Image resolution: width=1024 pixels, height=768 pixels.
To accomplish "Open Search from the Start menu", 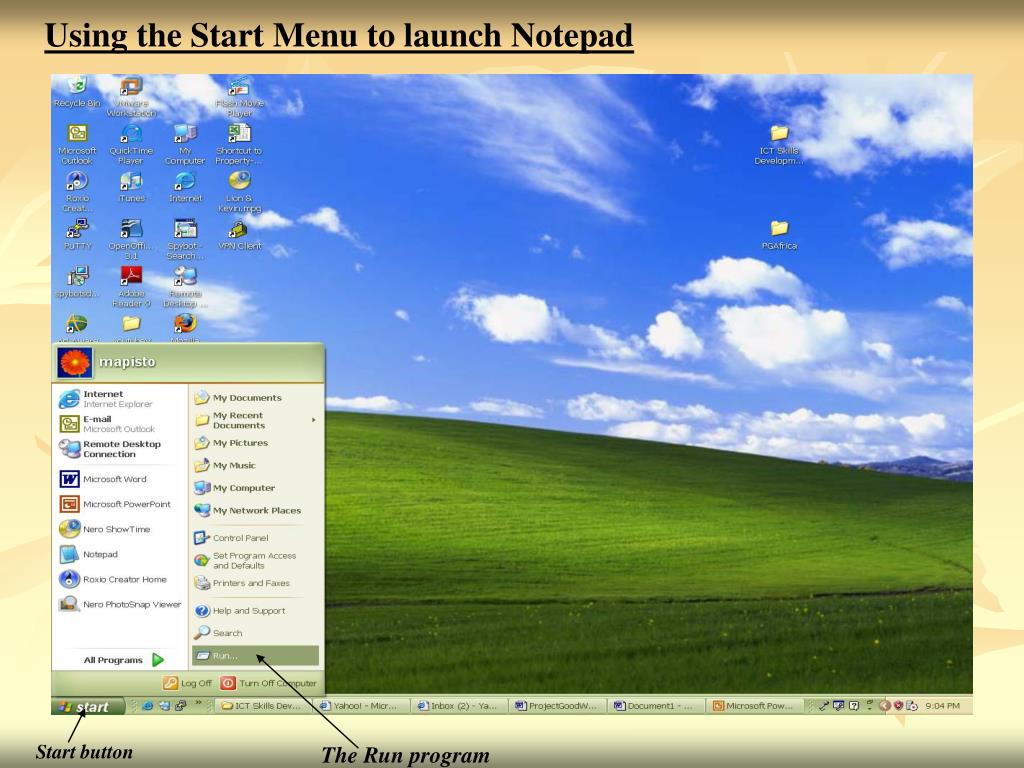I will pos(255,633).
